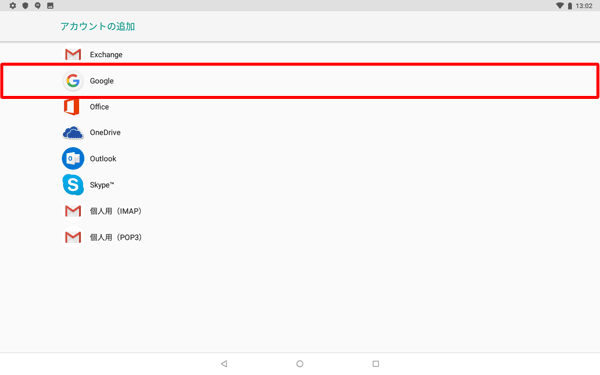This screenshot has width=600, height=375.
Task: Tap the settings gear status icon
Action: (x=13, y=6)
